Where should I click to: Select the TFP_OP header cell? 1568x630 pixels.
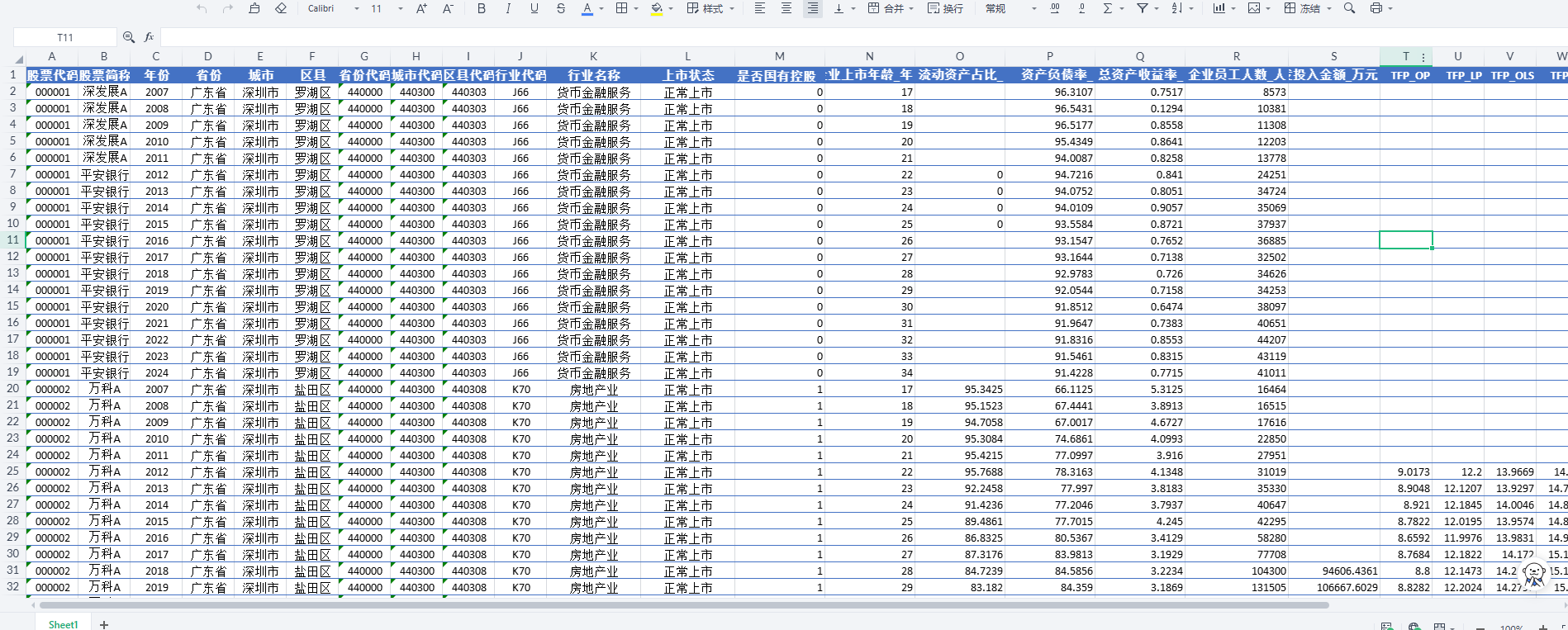point(1406,75)
